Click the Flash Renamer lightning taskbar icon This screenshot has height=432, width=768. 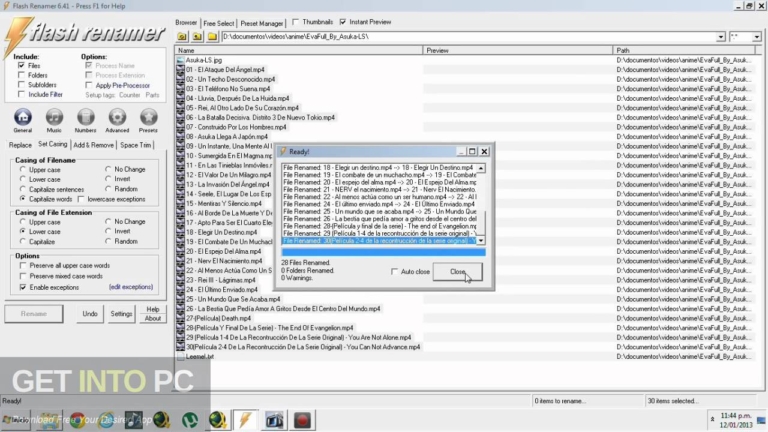[245, 420]
